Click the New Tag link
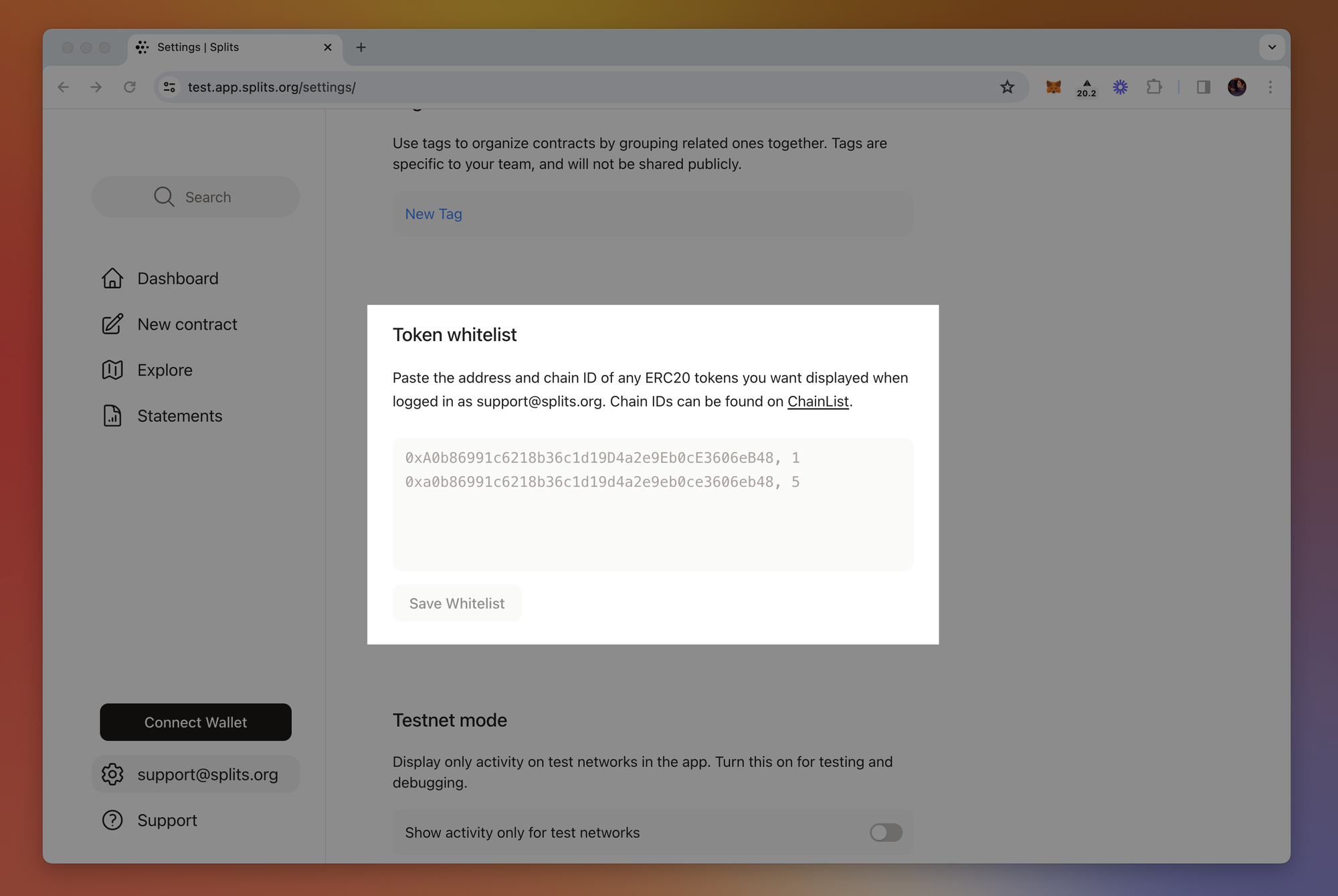The image size is (1338, 896). point(434,214)
